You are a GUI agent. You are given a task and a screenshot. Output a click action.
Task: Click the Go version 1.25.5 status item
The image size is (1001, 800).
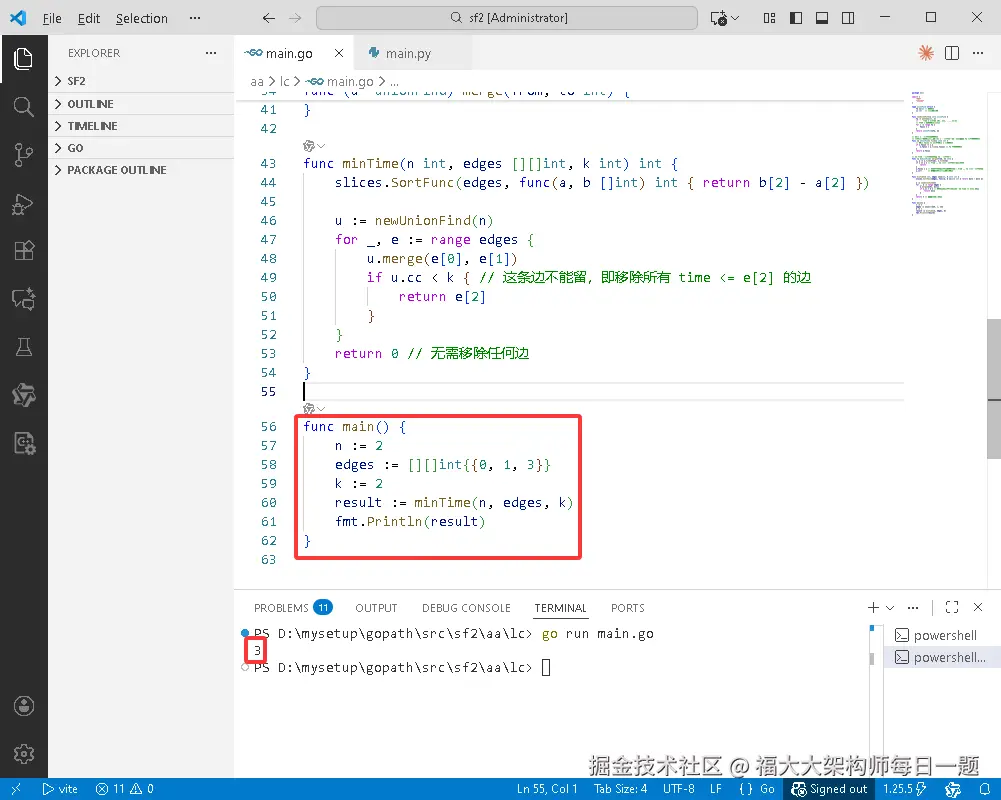[x=905, y=789]
